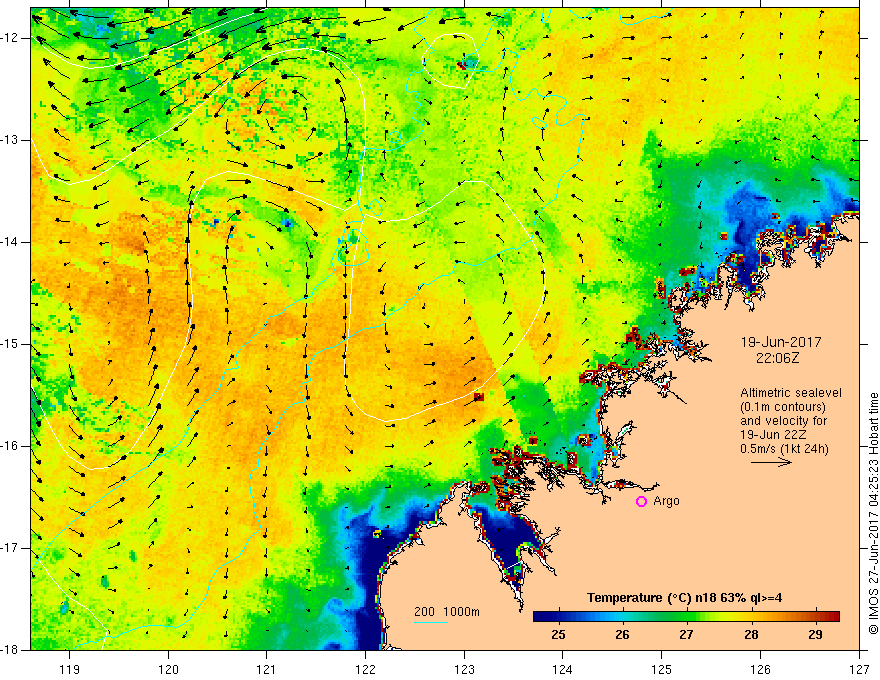Click the 200 1000m bathymetry label
Image resolution: width=880 pixels, height=680 pixels.
[x=447, y=612]
